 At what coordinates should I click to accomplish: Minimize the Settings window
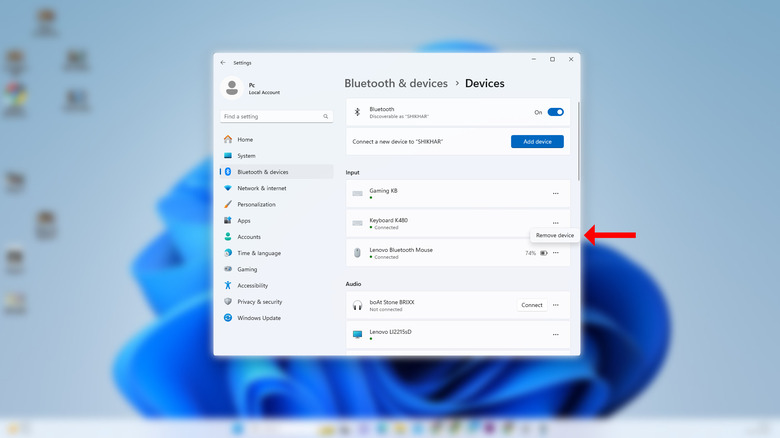[534, 59]
